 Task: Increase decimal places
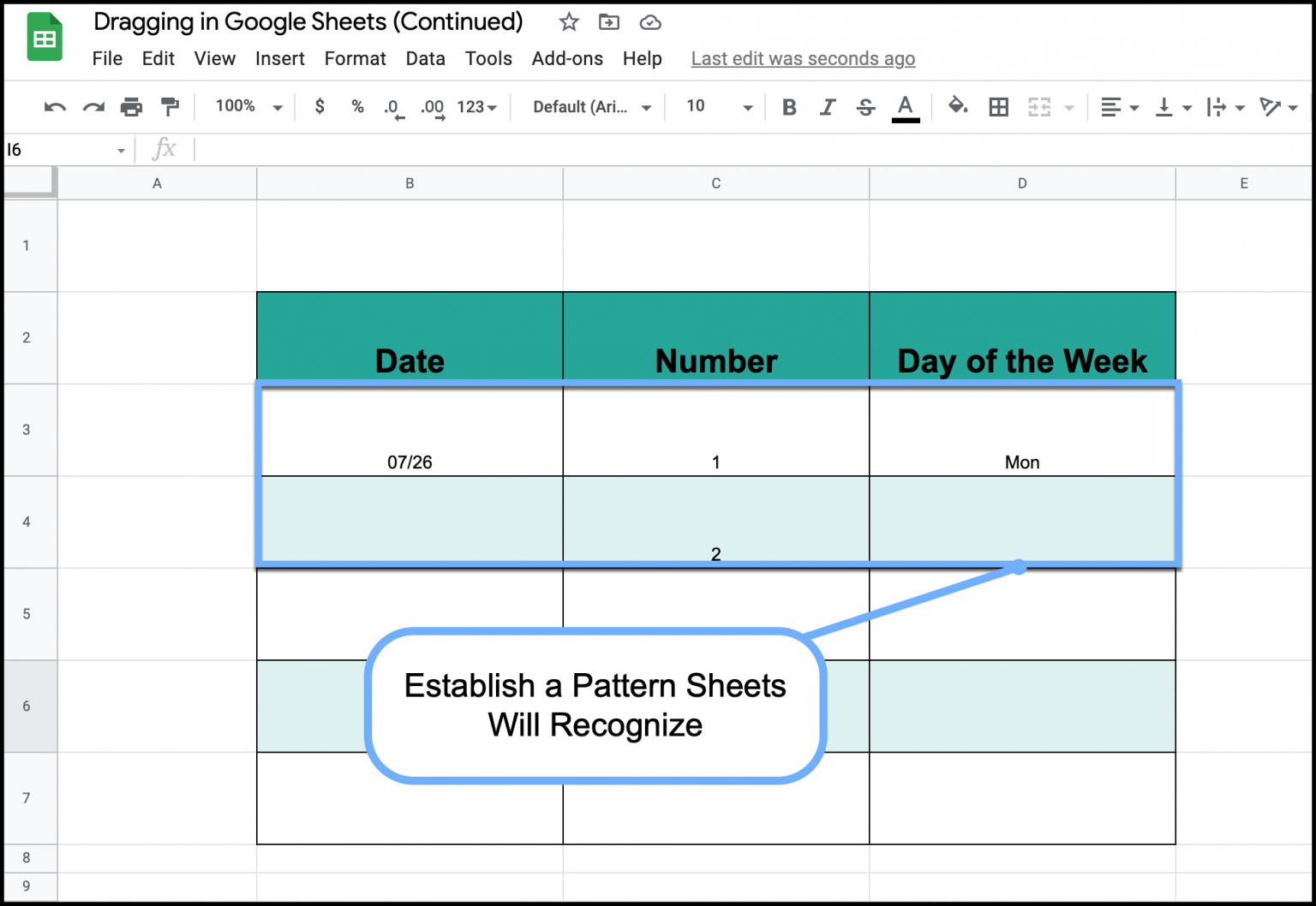point(432,106)
